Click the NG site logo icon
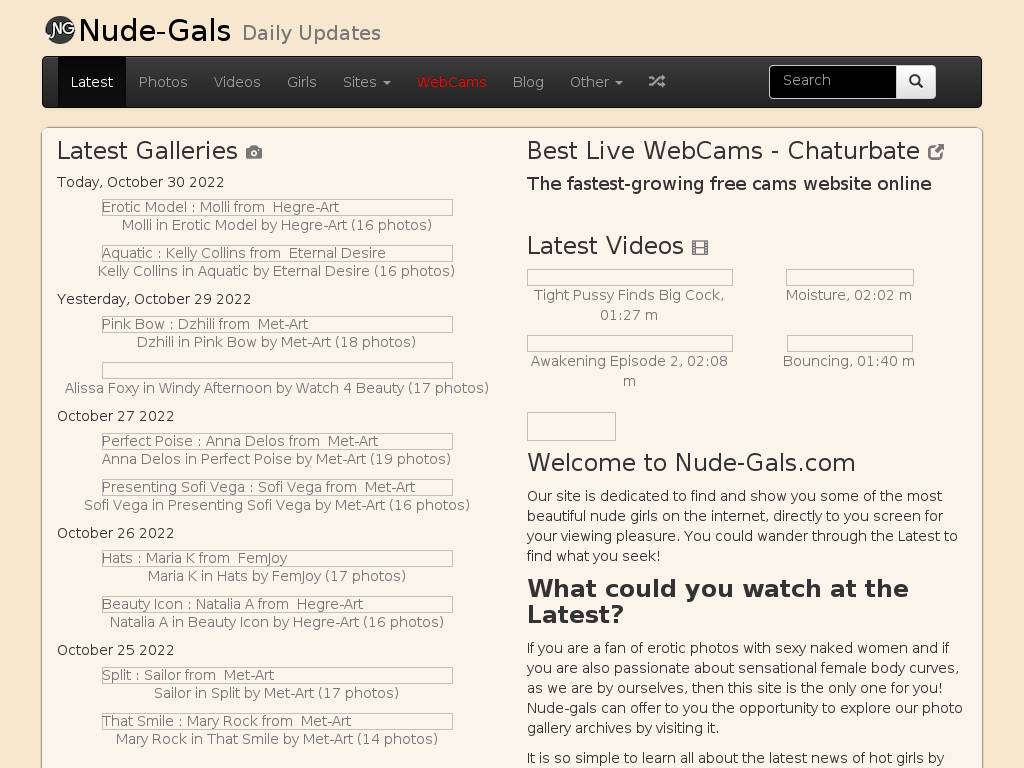The image size is (1024, 768). pos(60,30)
